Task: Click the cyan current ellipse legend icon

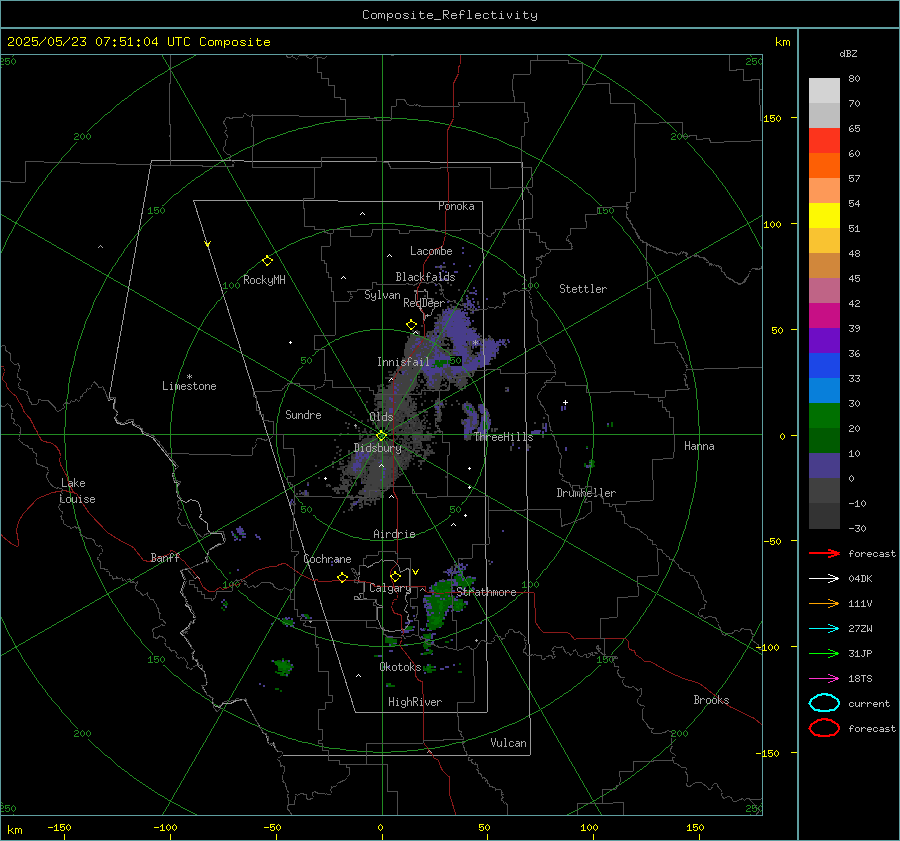Action: pyautogui.click(x=824, y=703)
